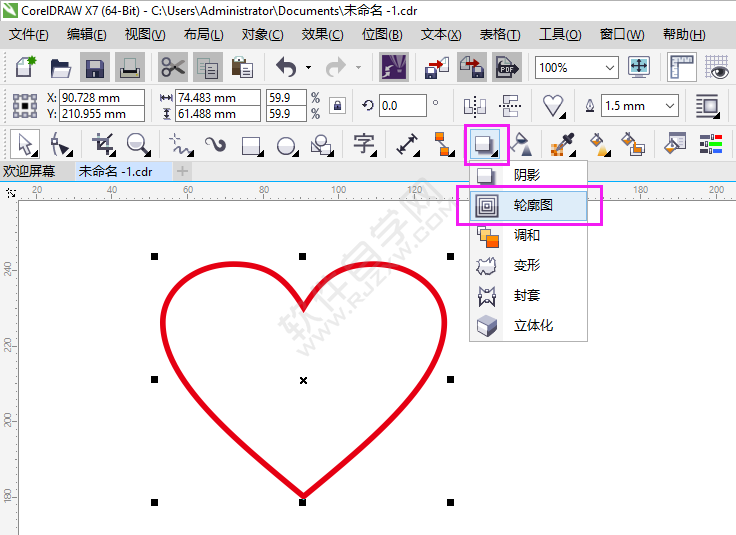Screen dimensions: 736x535
Task: Open the 编辑(E) menu
Action: coord(86,35)
